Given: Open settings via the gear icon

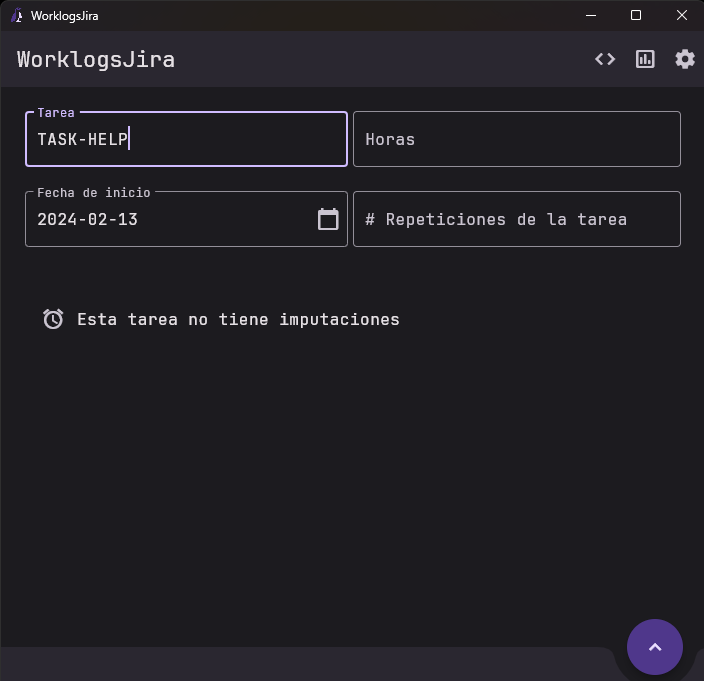Looking at the screenshot, I should tap(685, 59).
